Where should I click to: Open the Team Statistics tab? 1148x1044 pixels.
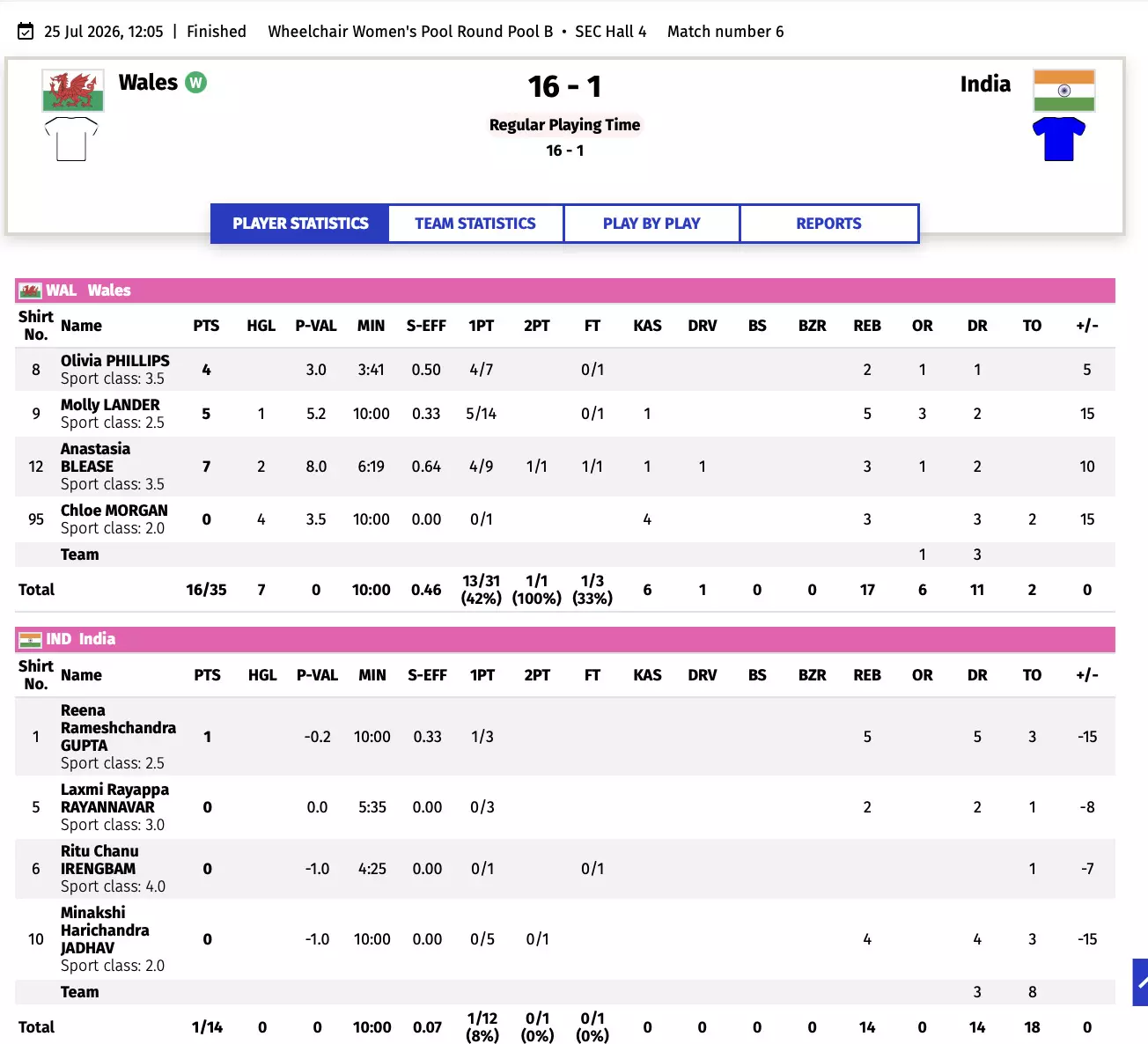point(475,224)
